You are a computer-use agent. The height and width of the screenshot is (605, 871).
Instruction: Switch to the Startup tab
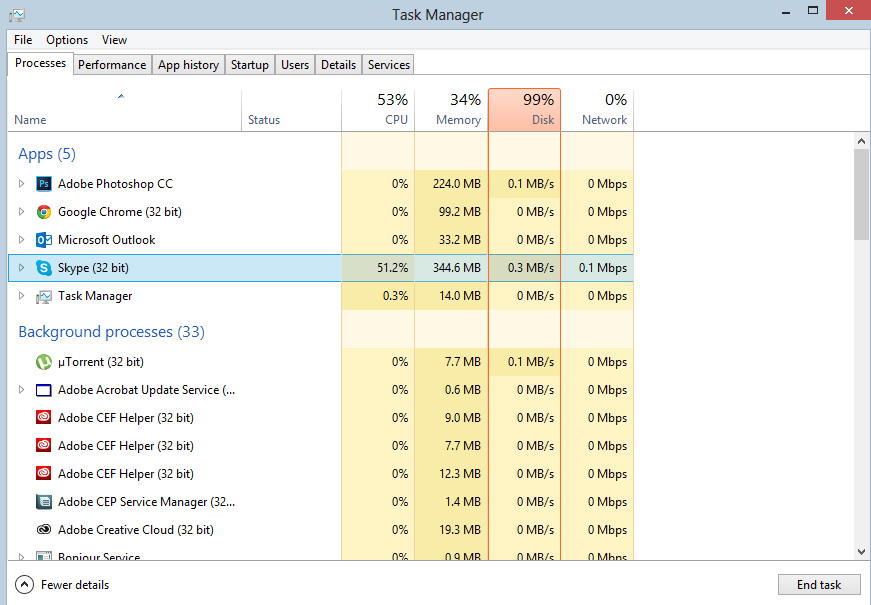(x=250, y=65)
